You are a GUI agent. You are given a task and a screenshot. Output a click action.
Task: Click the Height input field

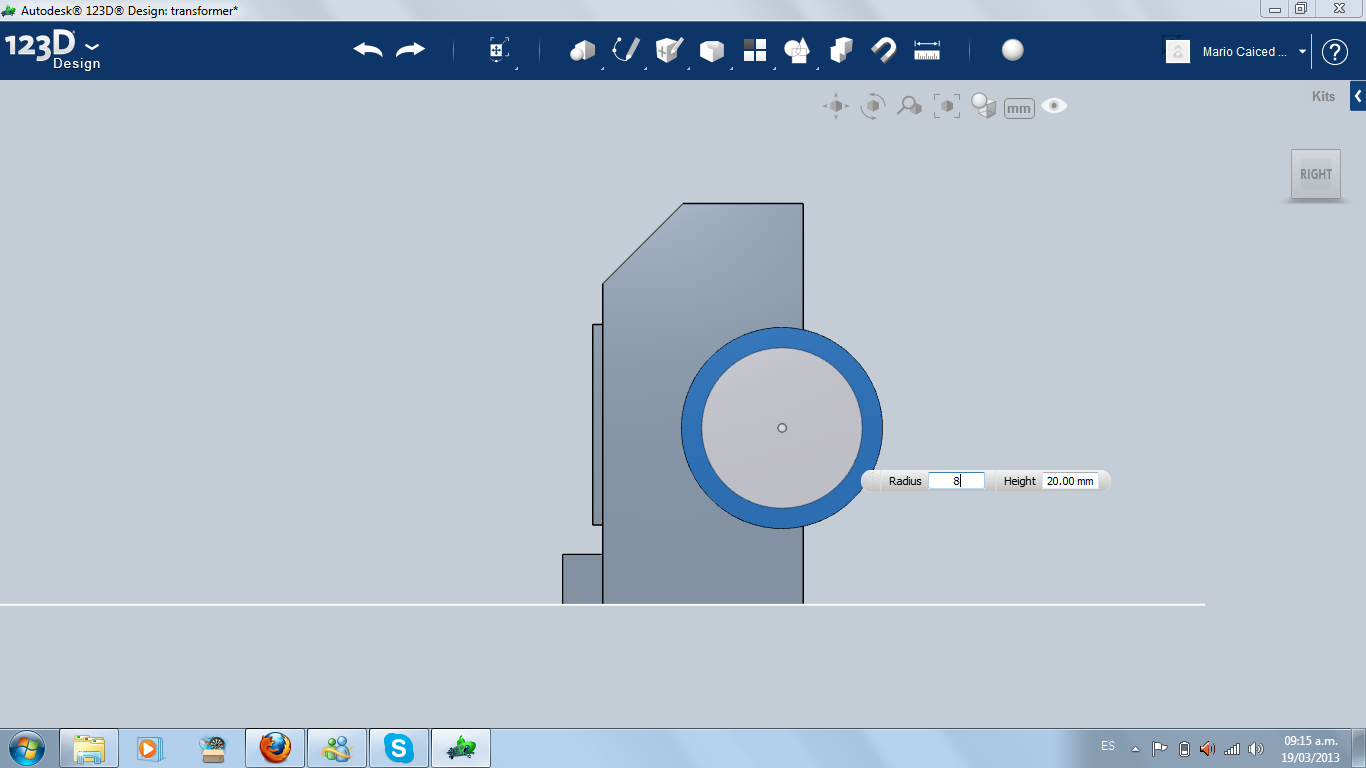pos(1070,481)
